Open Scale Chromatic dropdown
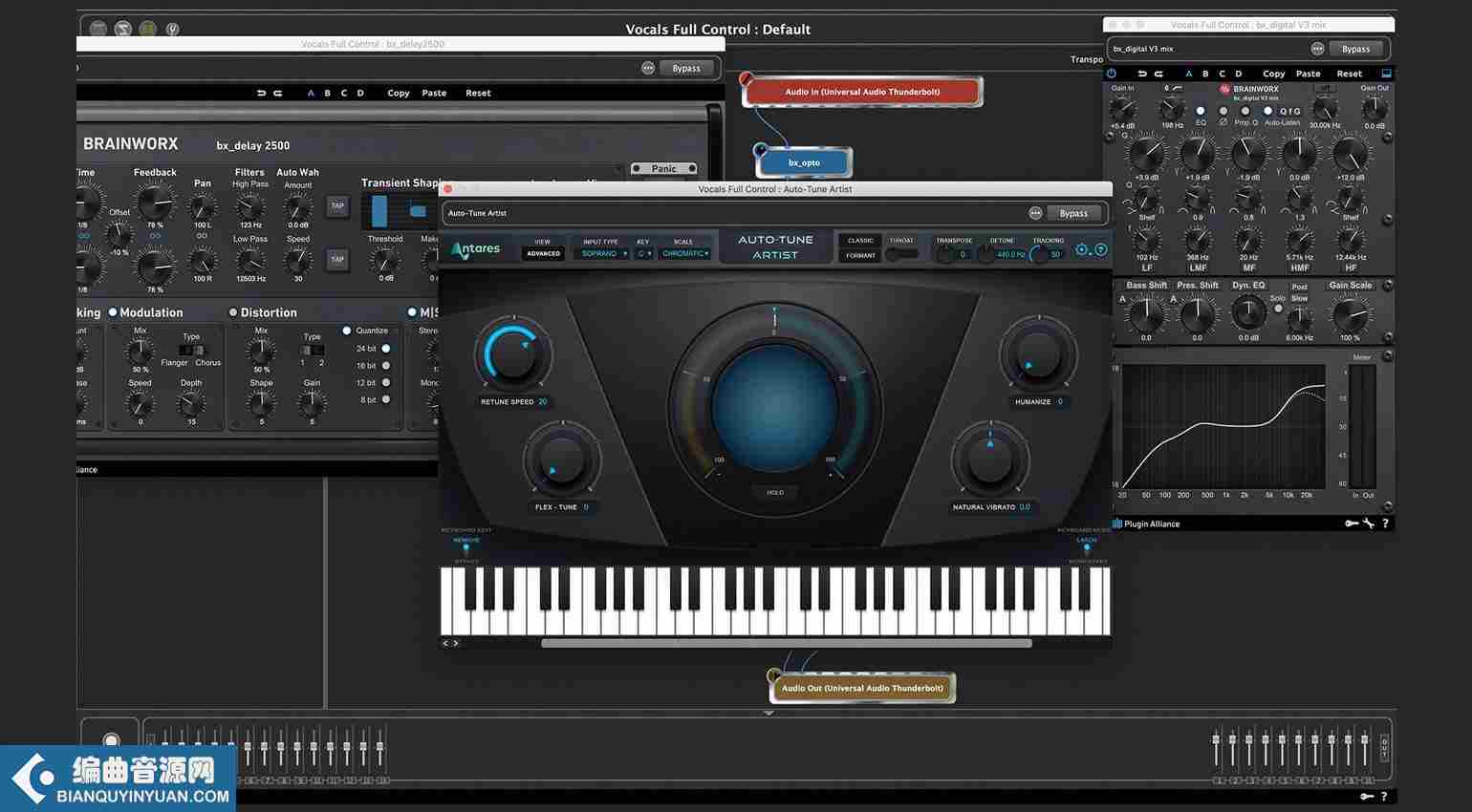 coord(685,254)
